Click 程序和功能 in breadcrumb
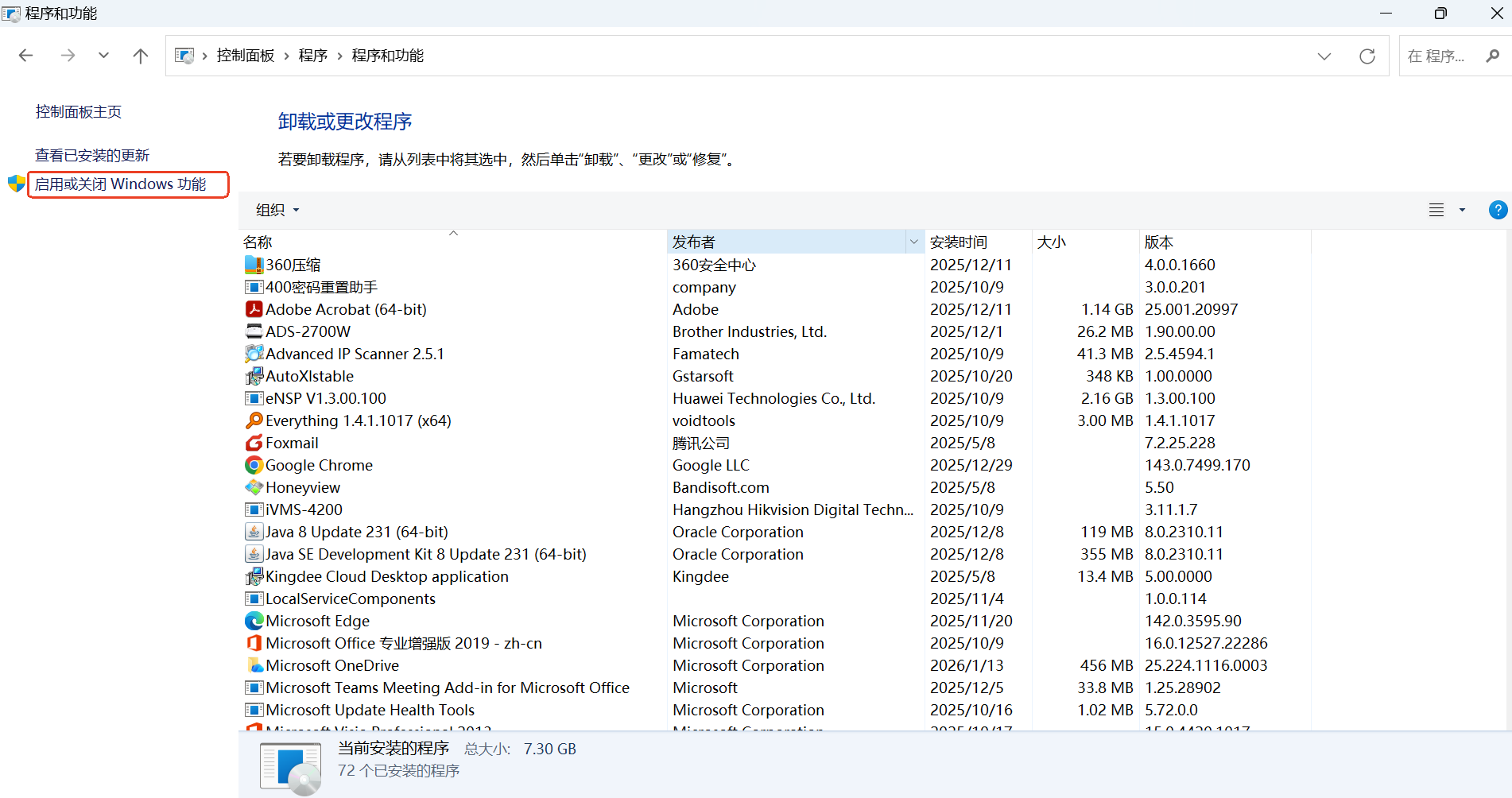This screenshot has height=798, width=1512. coord(388,56)
